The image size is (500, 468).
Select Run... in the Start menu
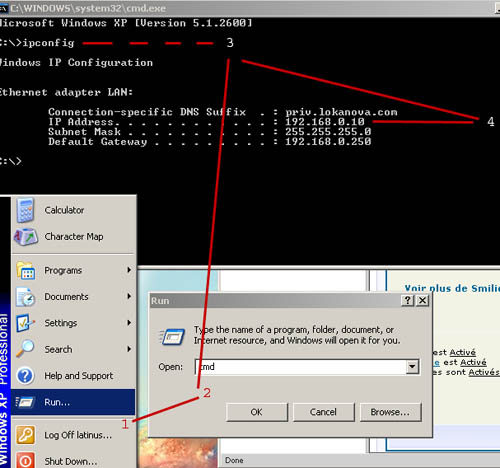pos(73,402)
